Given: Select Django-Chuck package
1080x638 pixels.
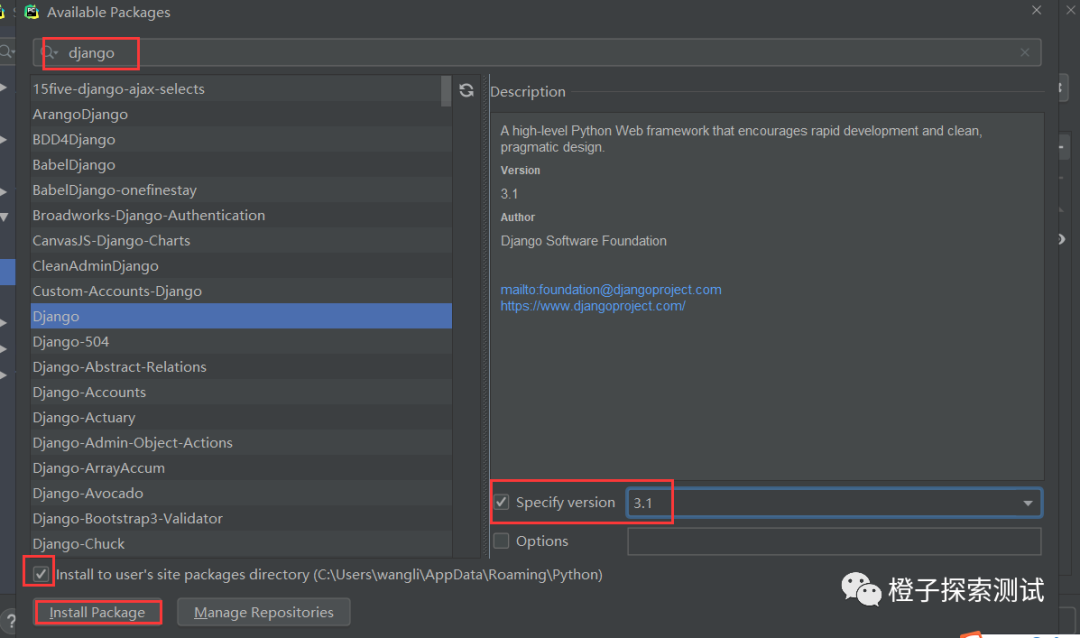Looking at the screenshot, I should coord(241,544).
